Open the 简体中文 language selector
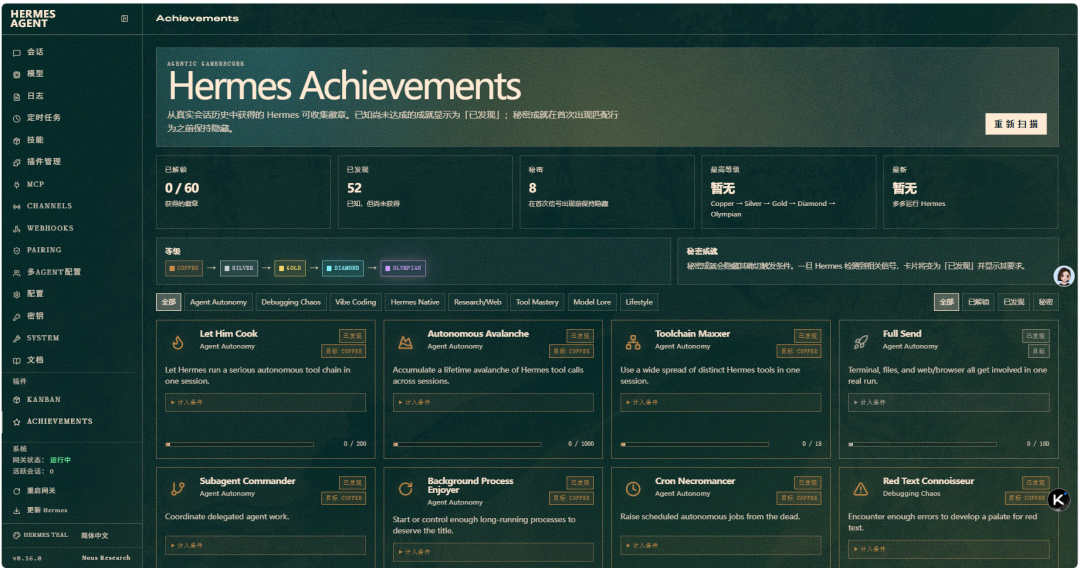This screenshot has height=568, width=1080. (x=95, y=535)
